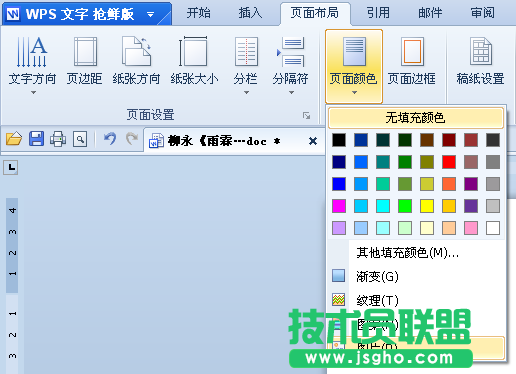This screenshot has height=374, width=516.
Task: Redo with the grey arrow icon
Action: [132, 138]
